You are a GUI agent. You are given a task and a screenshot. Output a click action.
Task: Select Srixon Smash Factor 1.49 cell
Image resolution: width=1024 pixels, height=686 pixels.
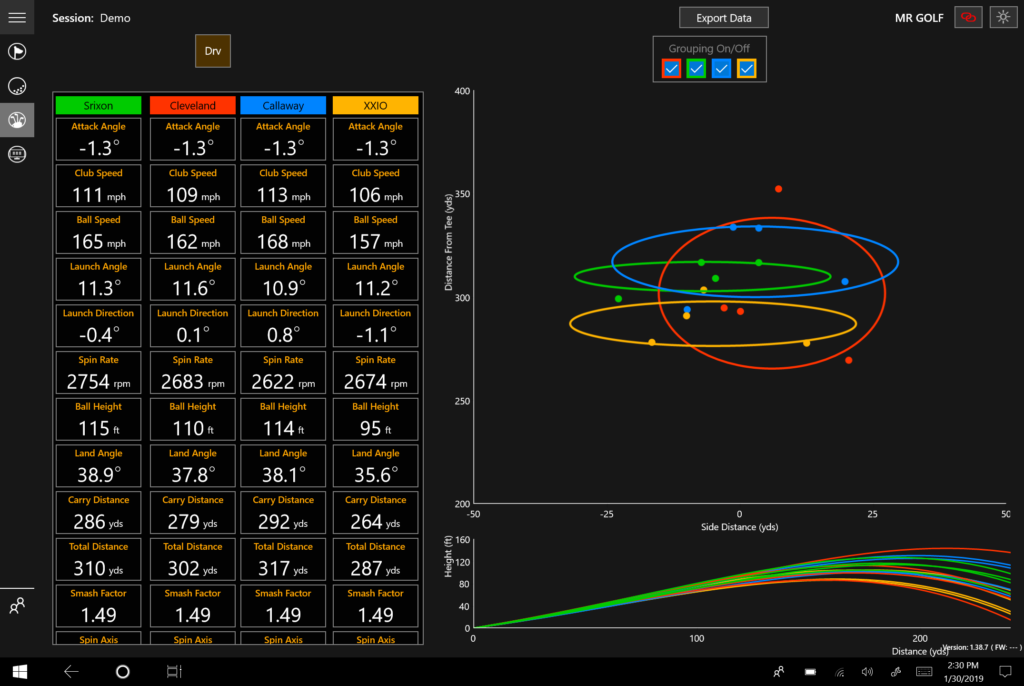(x=99, y=606)
